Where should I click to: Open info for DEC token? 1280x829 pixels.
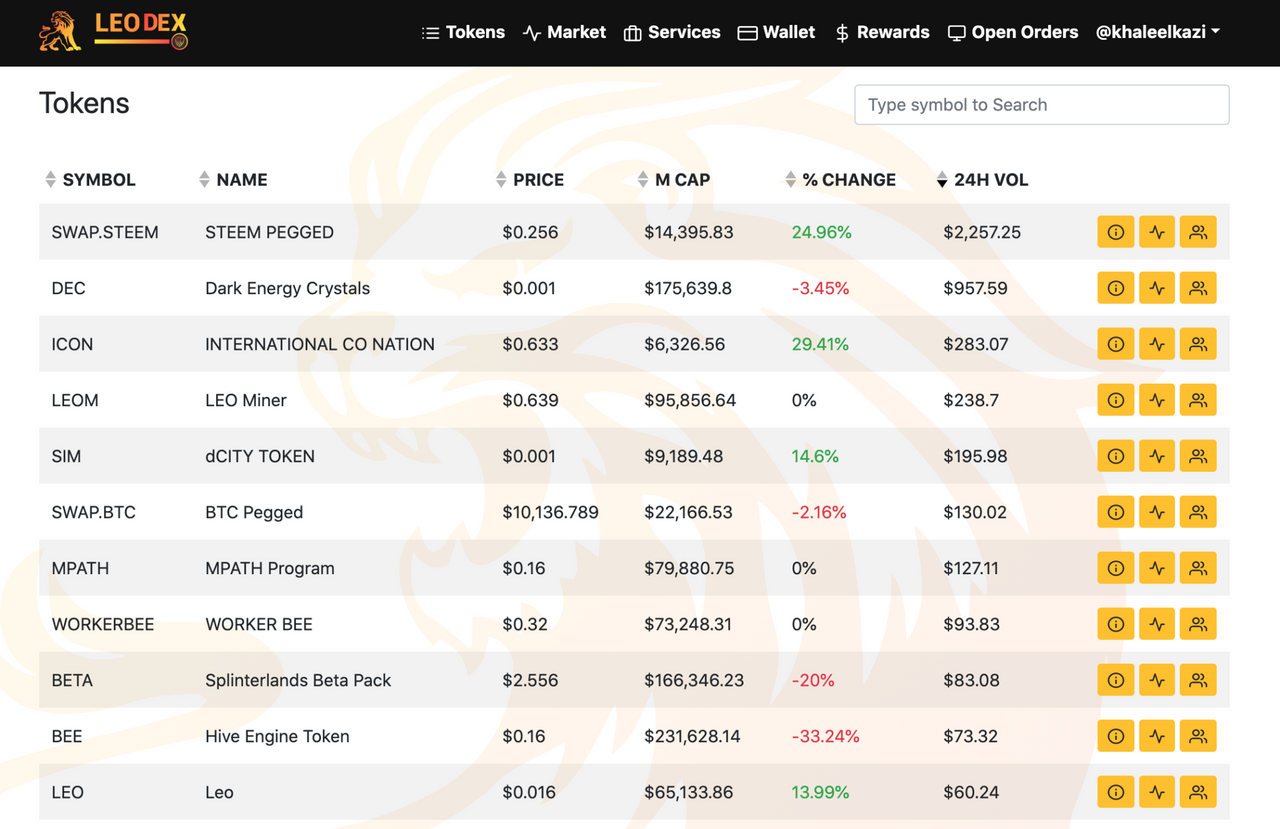[x=1116, y=288]
